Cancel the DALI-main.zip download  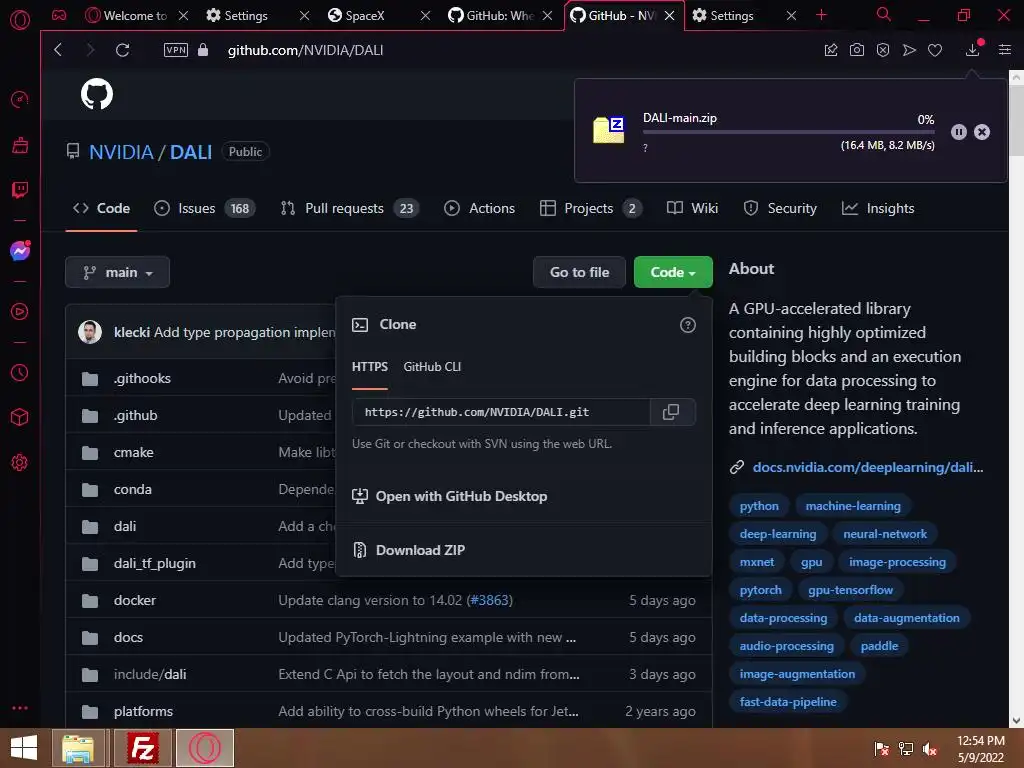tap(982, 132)
